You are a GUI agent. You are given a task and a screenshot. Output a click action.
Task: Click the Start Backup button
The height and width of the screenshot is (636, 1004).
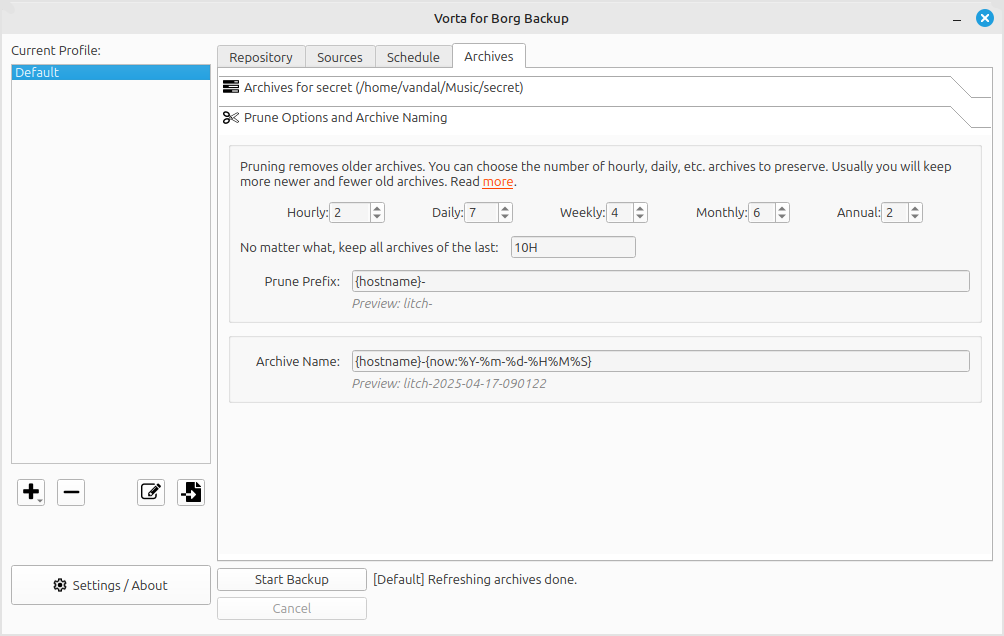(x=292, y=579)
